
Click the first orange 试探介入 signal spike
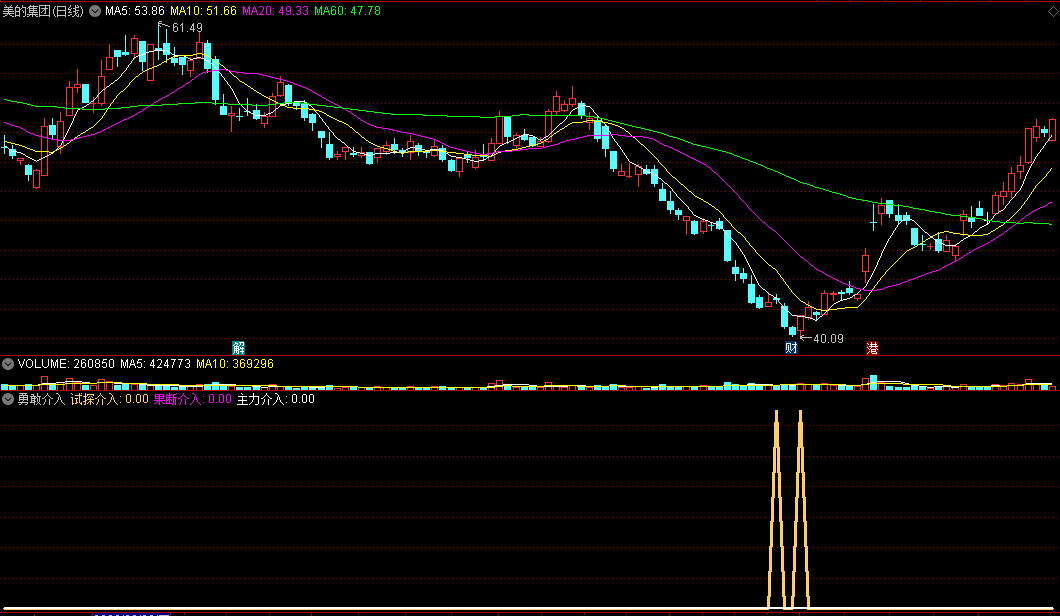(777, 509)
